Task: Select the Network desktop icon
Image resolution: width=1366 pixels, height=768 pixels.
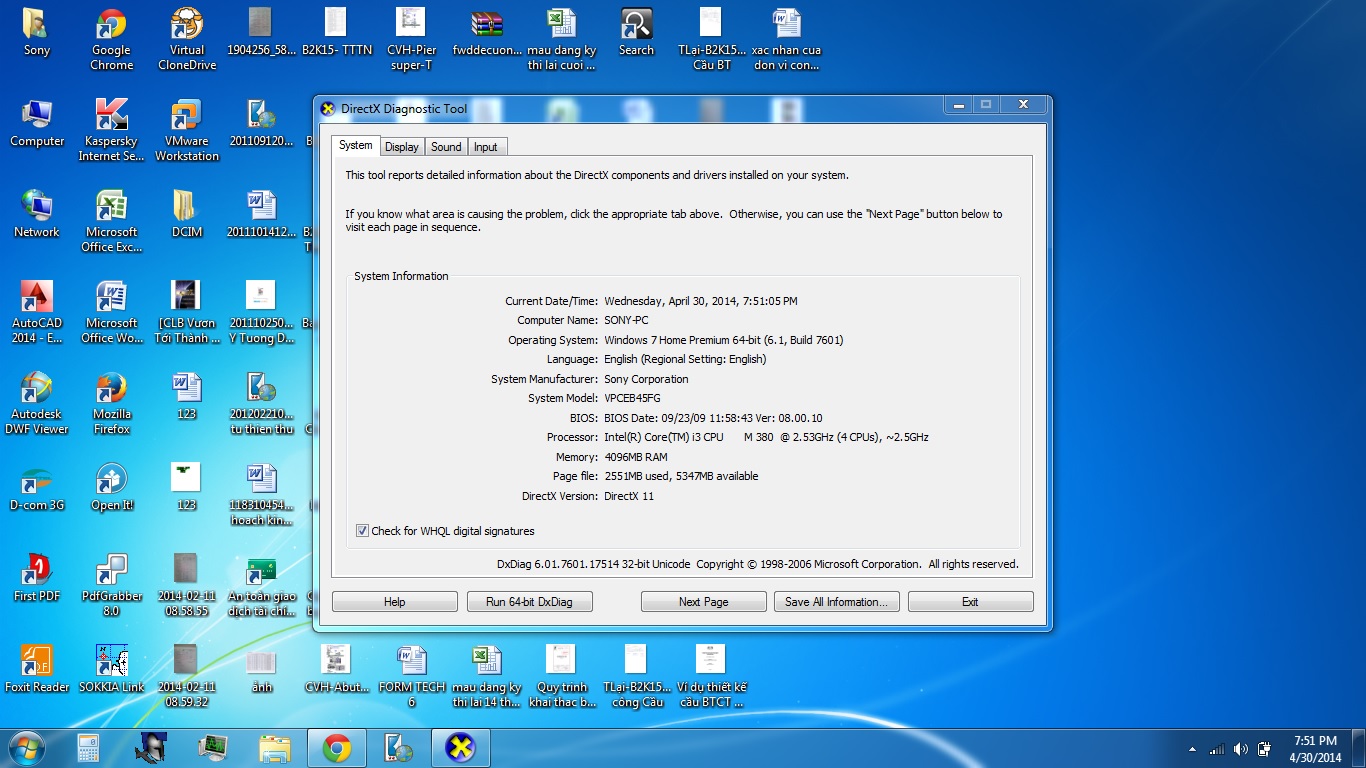Action: pos(37,214)
